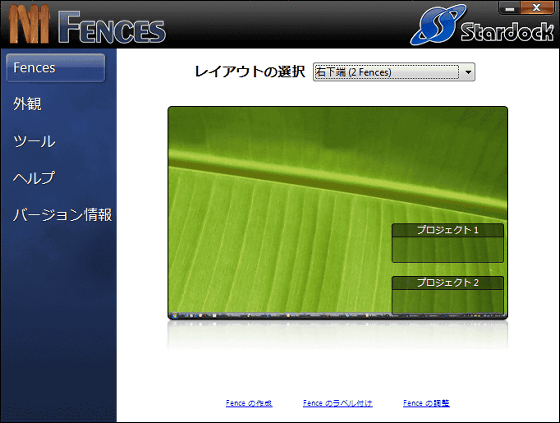Select the プロジェクト 1 fence title bar
Screen dimensions: 560x423
(x=448, y=230)
